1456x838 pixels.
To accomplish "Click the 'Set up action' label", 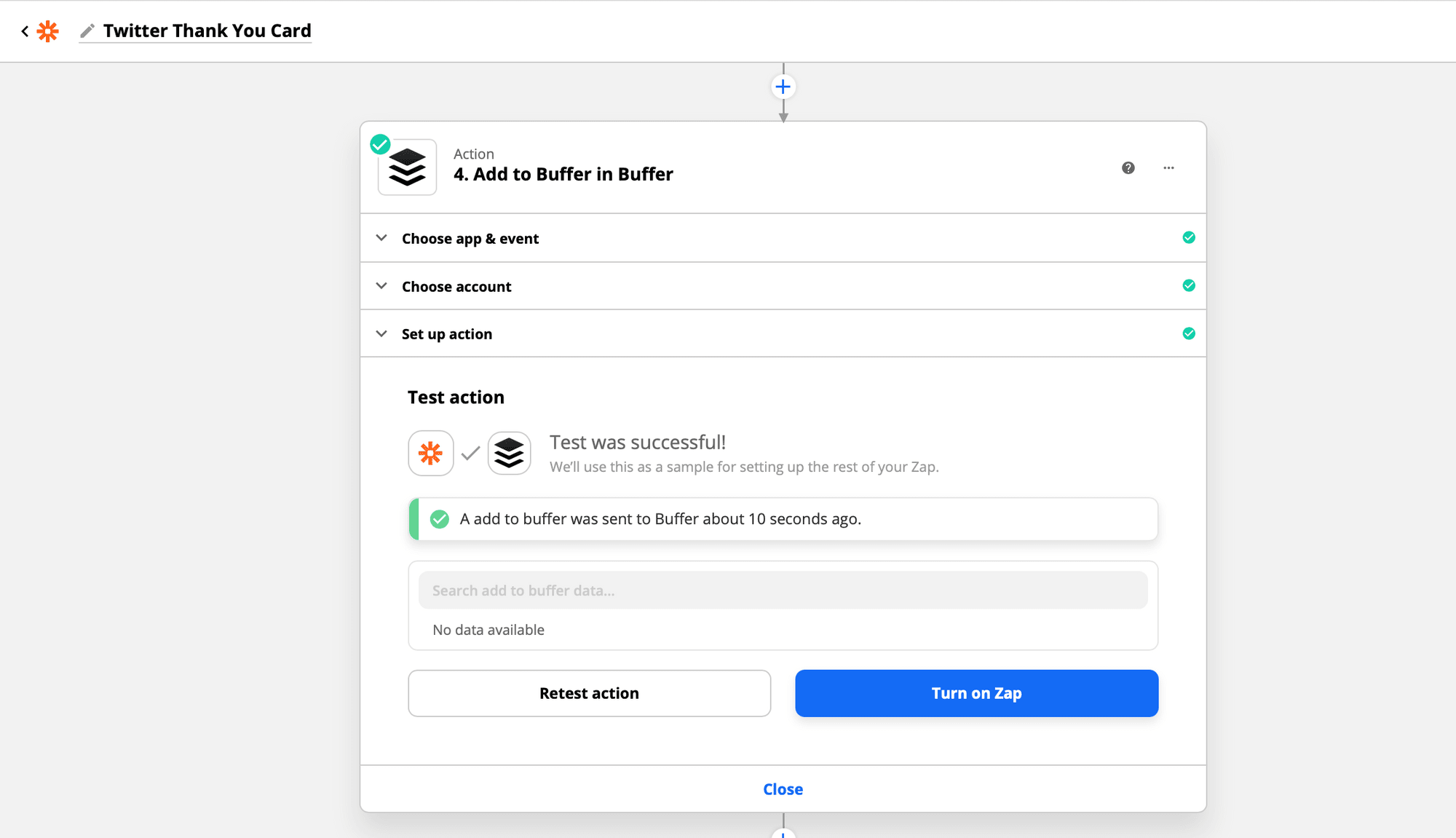I will tap(447, 334).
